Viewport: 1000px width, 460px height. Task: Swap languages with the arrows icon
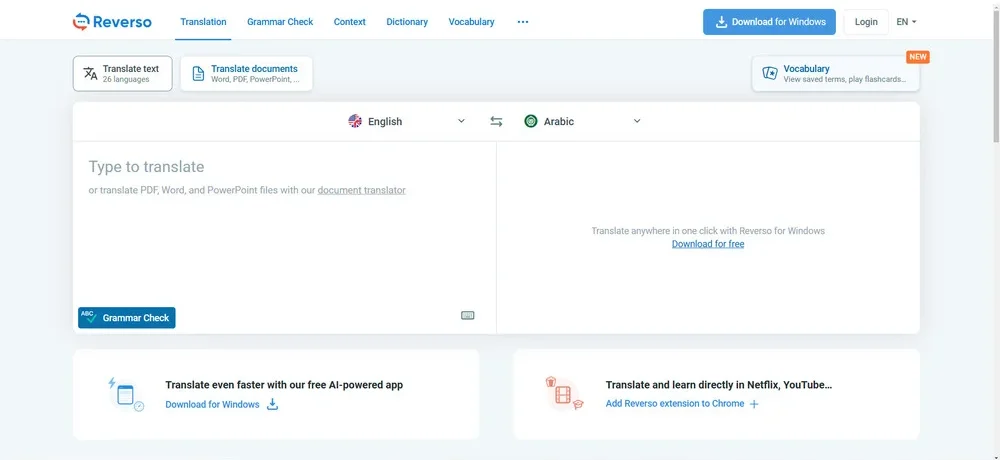[x=496, y=122]
